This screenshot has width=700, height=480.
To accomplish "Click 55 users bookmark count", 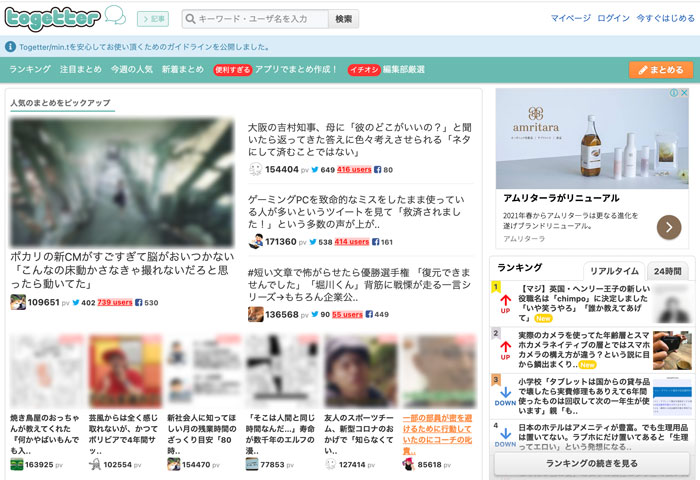I will (347, 314).
